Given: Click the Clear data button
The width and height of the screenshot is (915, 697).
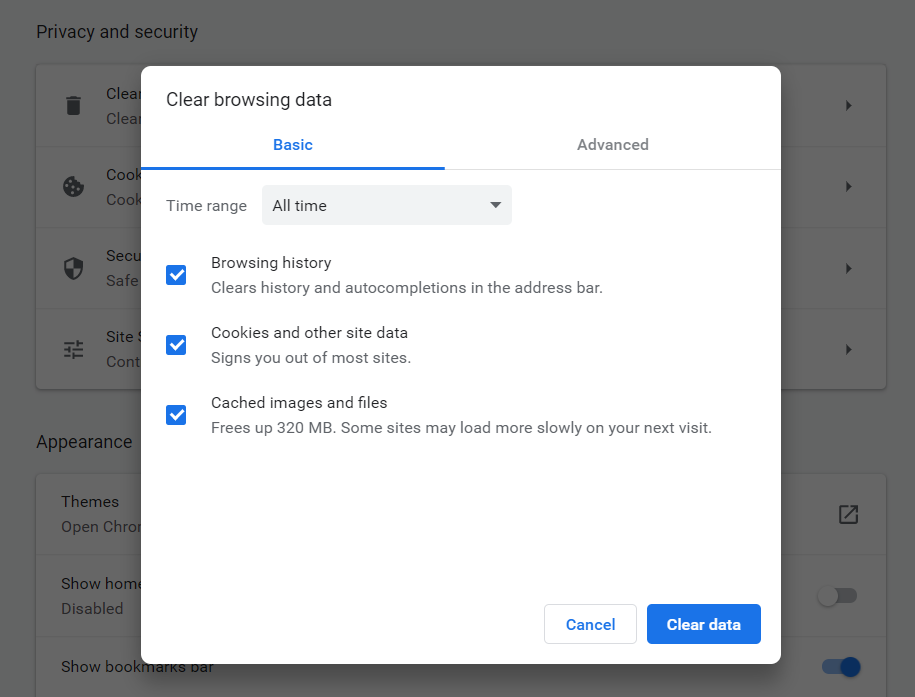Looking at the screenshot, I should pos(703,624).
